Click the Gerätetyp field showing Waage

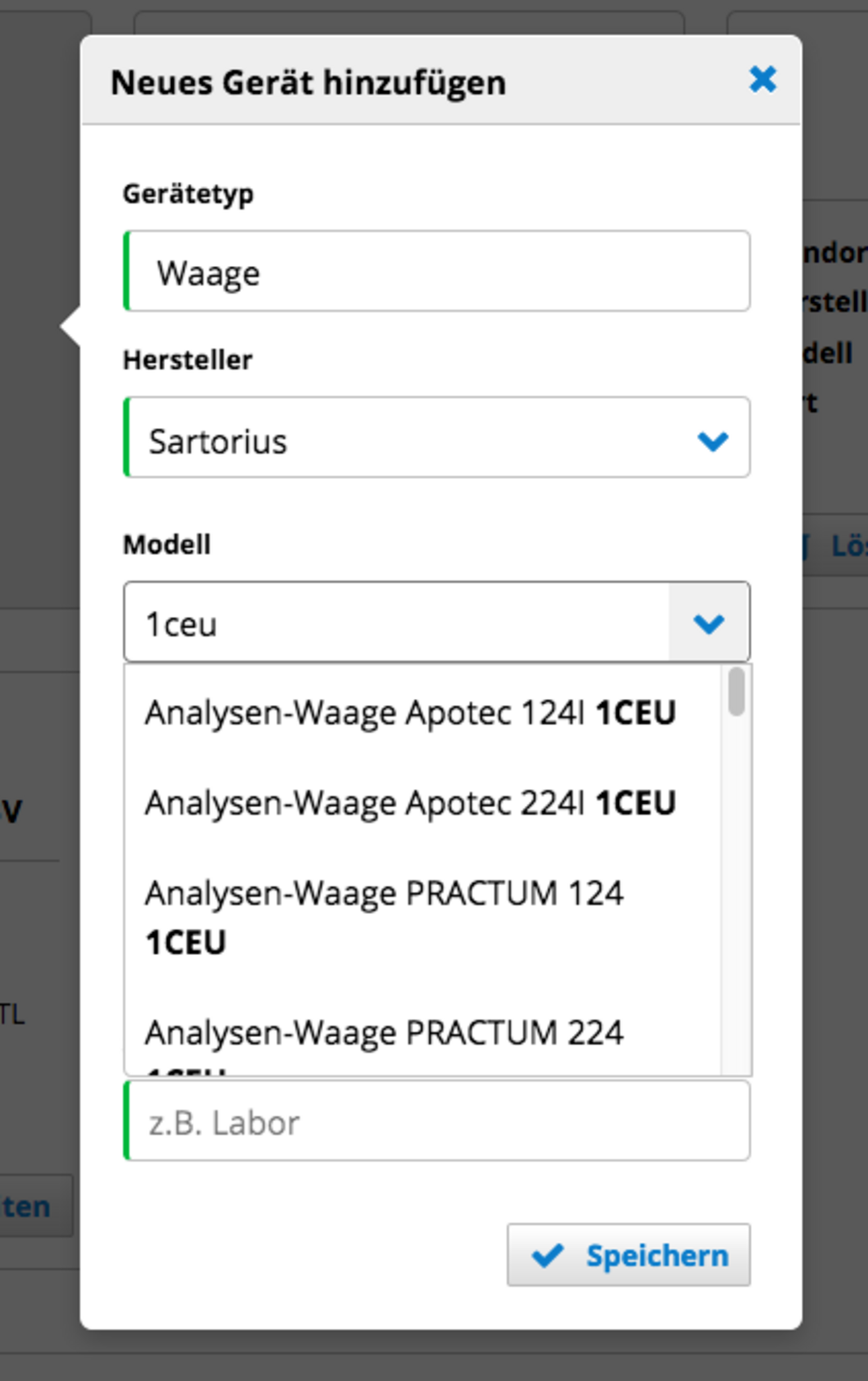[x=436, y=271]
